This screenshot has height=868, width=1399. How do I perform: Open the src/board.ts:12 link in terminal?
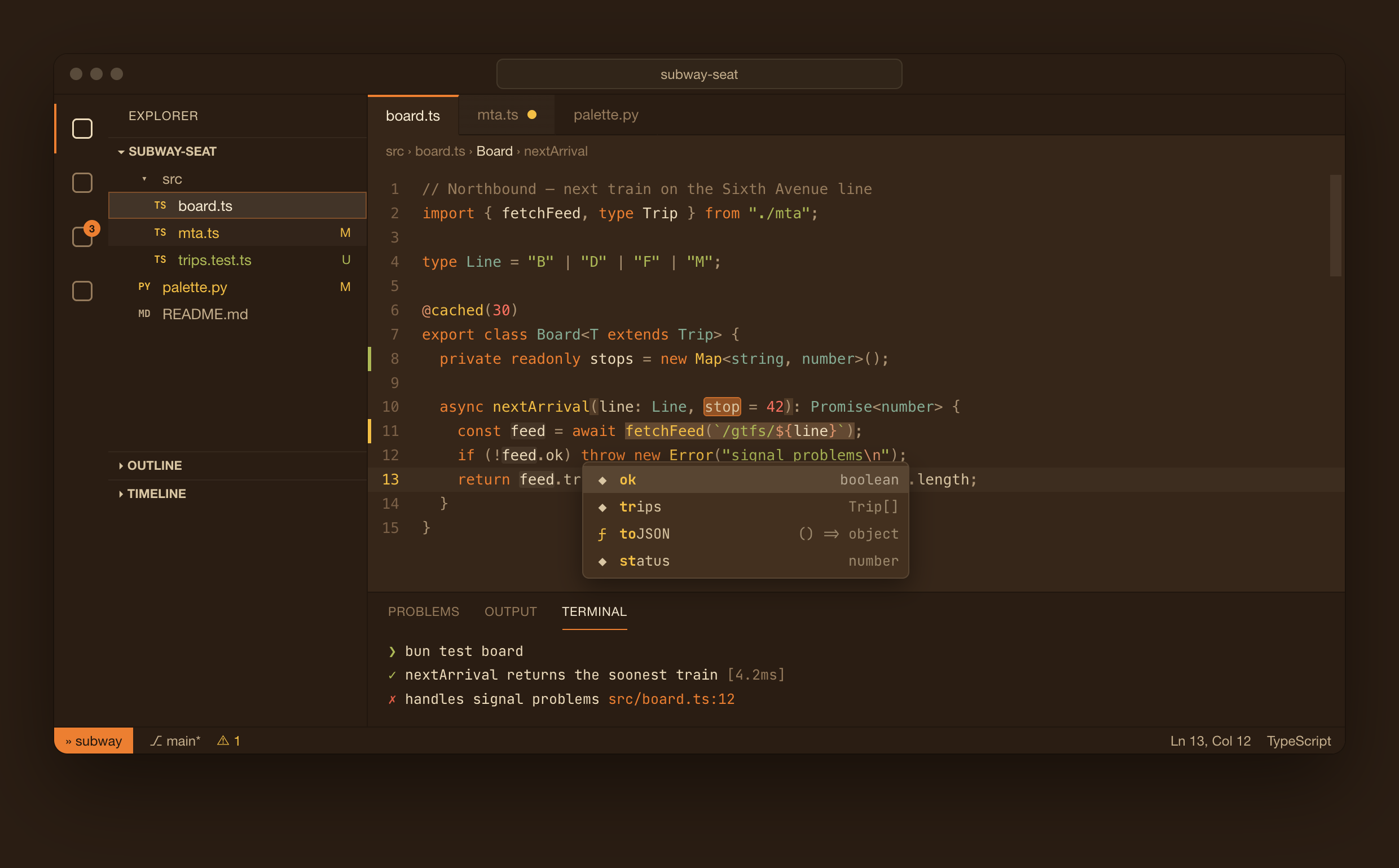point(671,699)
